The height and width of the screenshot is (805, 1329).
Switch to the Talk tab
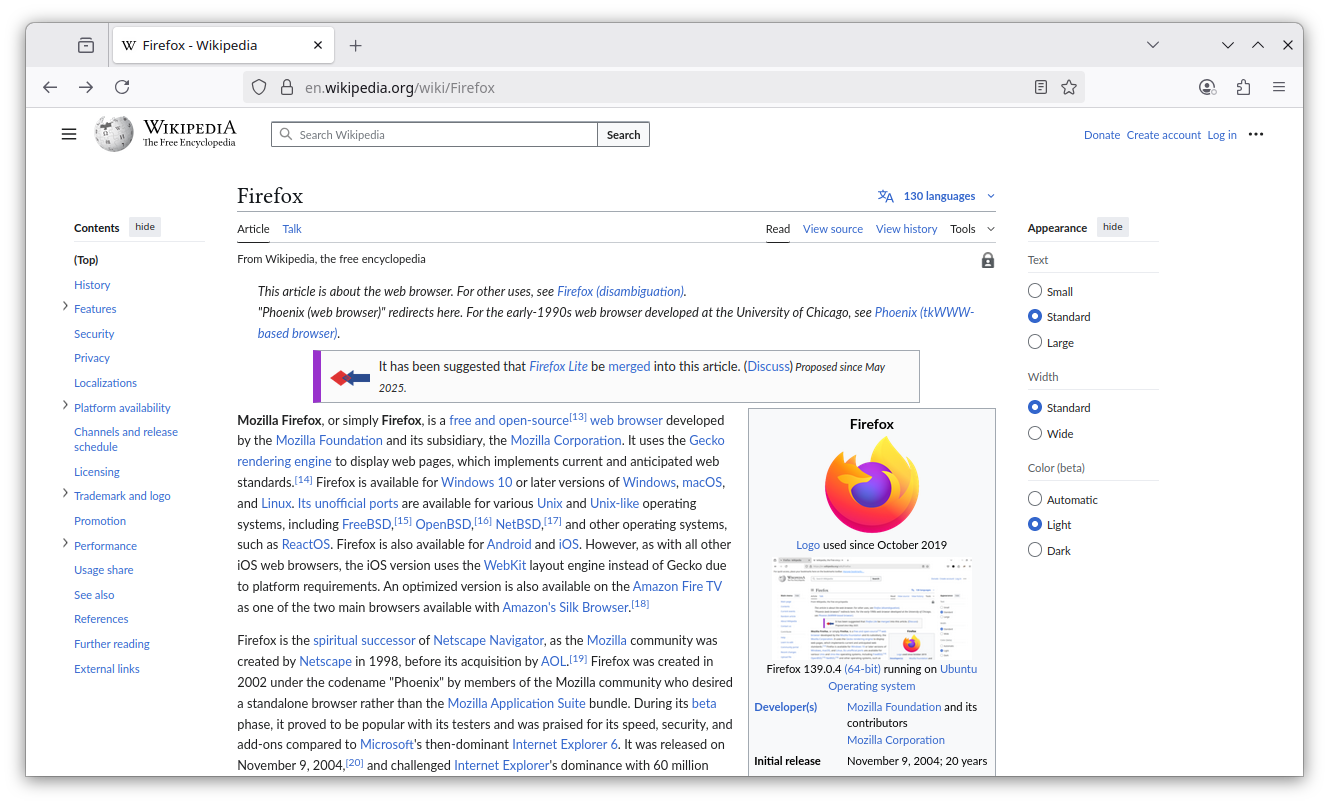(x=292, y=229)
